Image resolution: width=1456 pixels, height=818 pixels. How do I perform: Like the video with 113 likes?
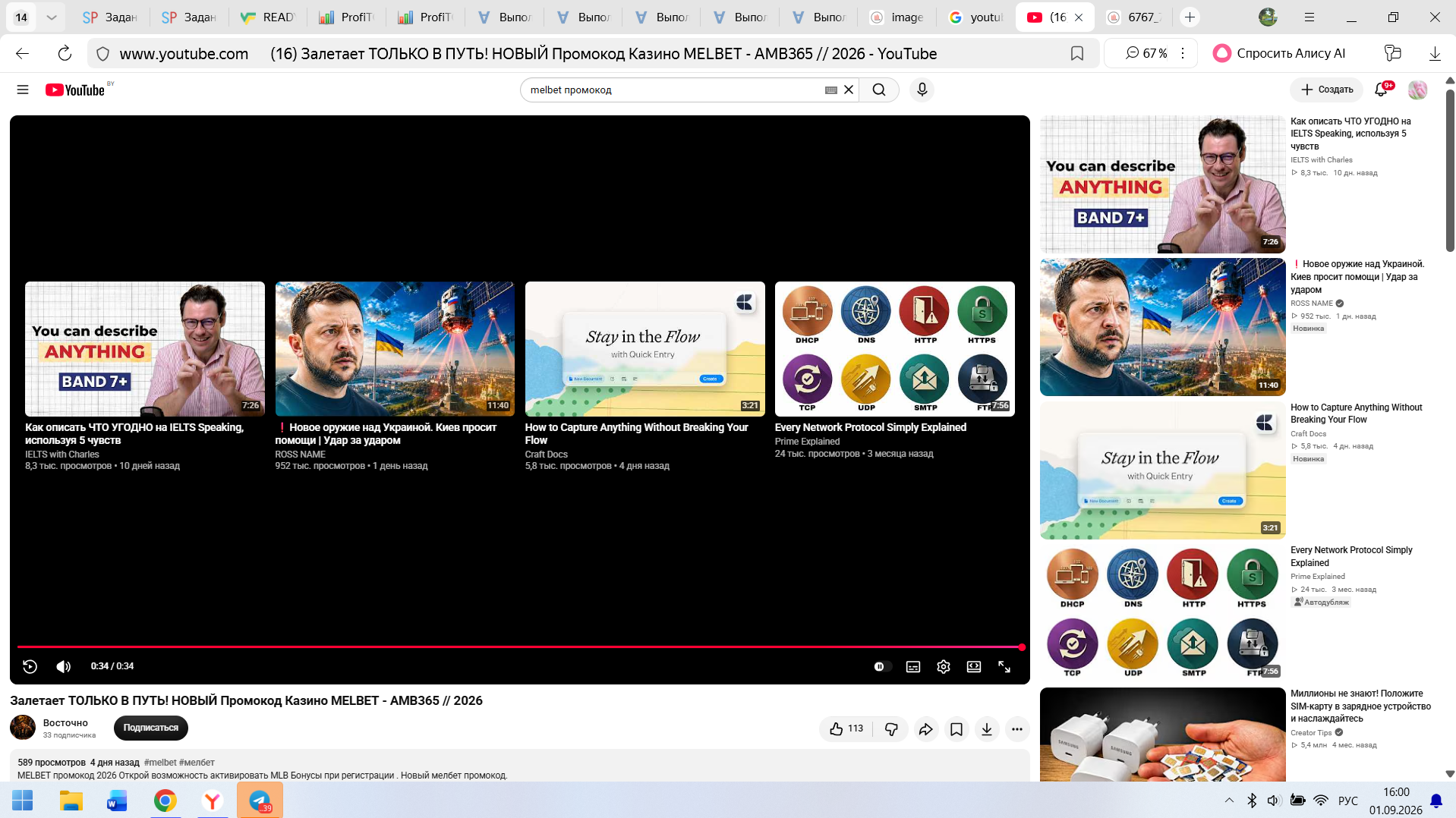pos(846,728)
